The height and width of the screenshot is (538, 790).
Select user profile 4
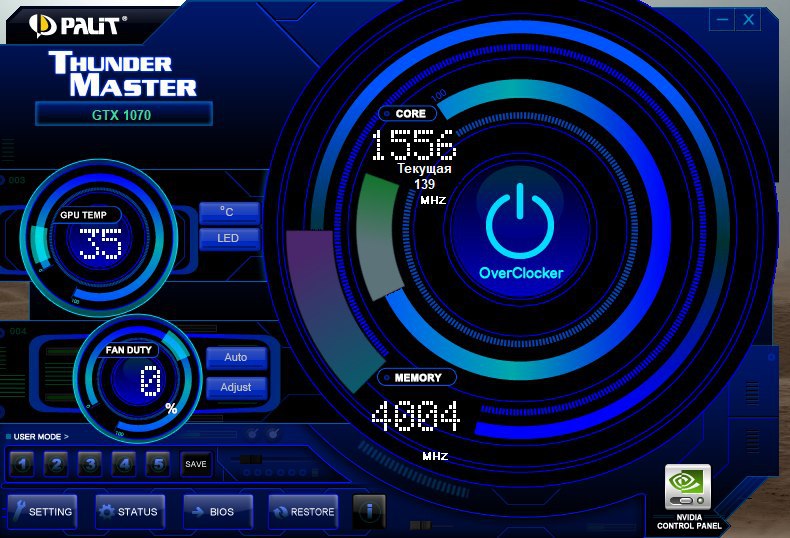click(124, 464)
